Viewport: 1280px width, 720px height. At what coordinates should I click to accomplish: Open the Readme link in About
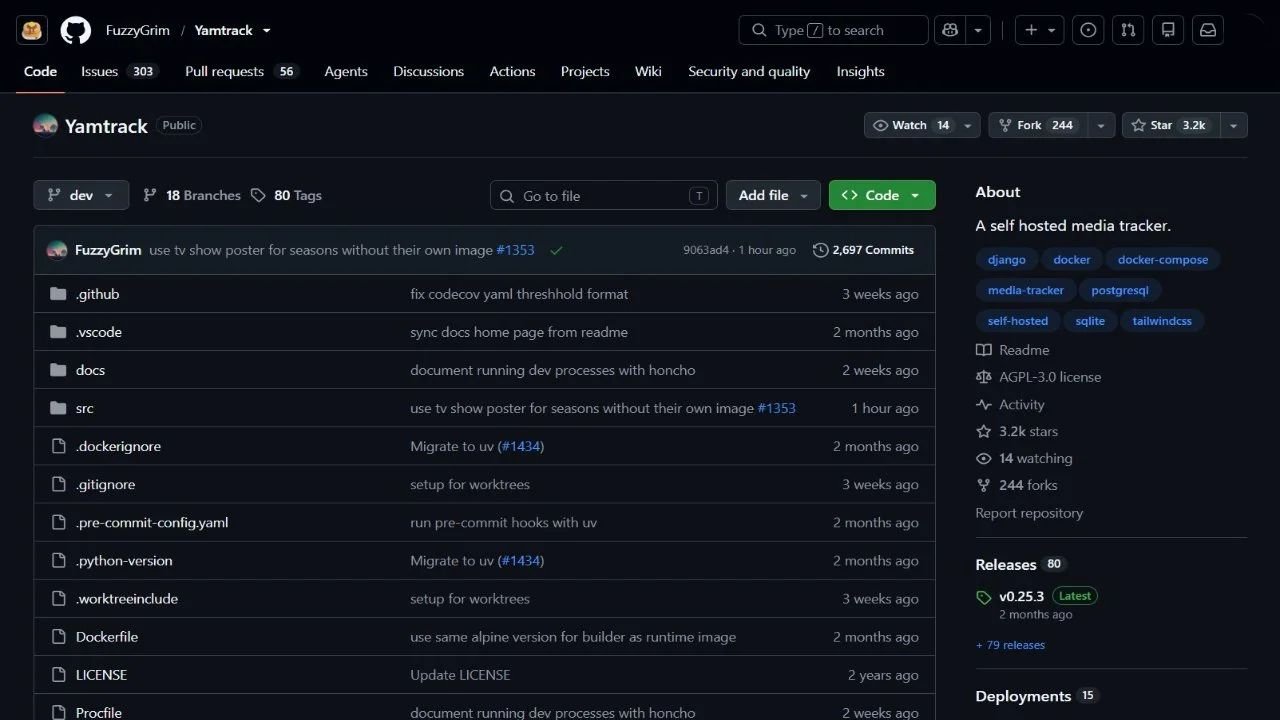click(x=1013, y=350)
